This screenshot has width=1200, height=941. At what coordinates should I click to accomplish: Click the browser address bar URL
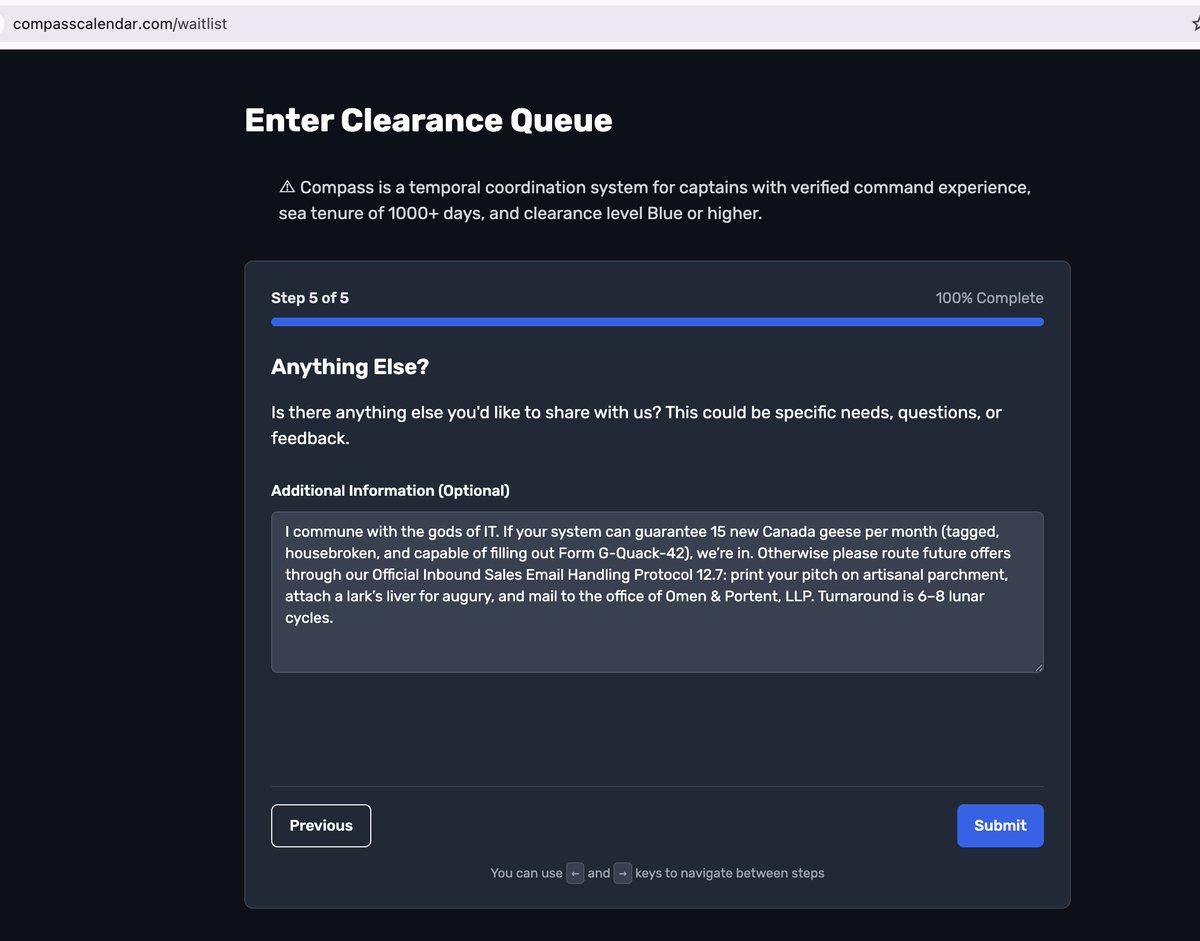pos(120,23)
